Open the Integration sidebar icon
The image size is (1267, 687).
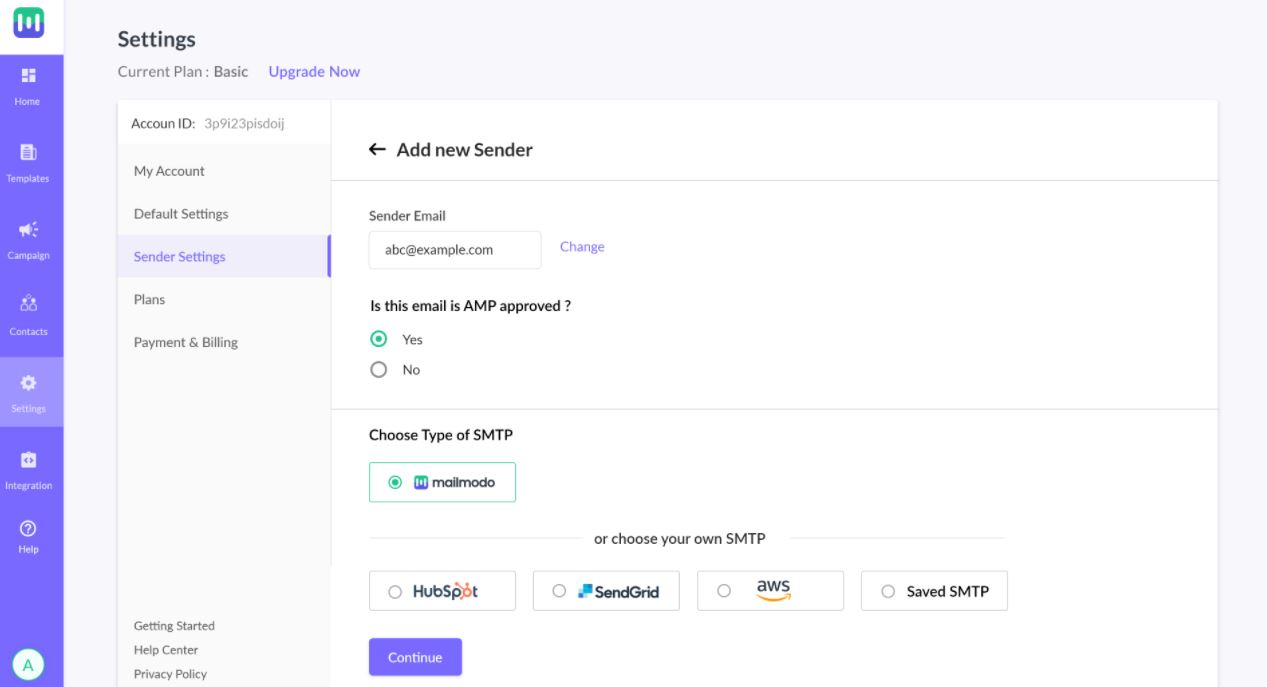point(28,460)
